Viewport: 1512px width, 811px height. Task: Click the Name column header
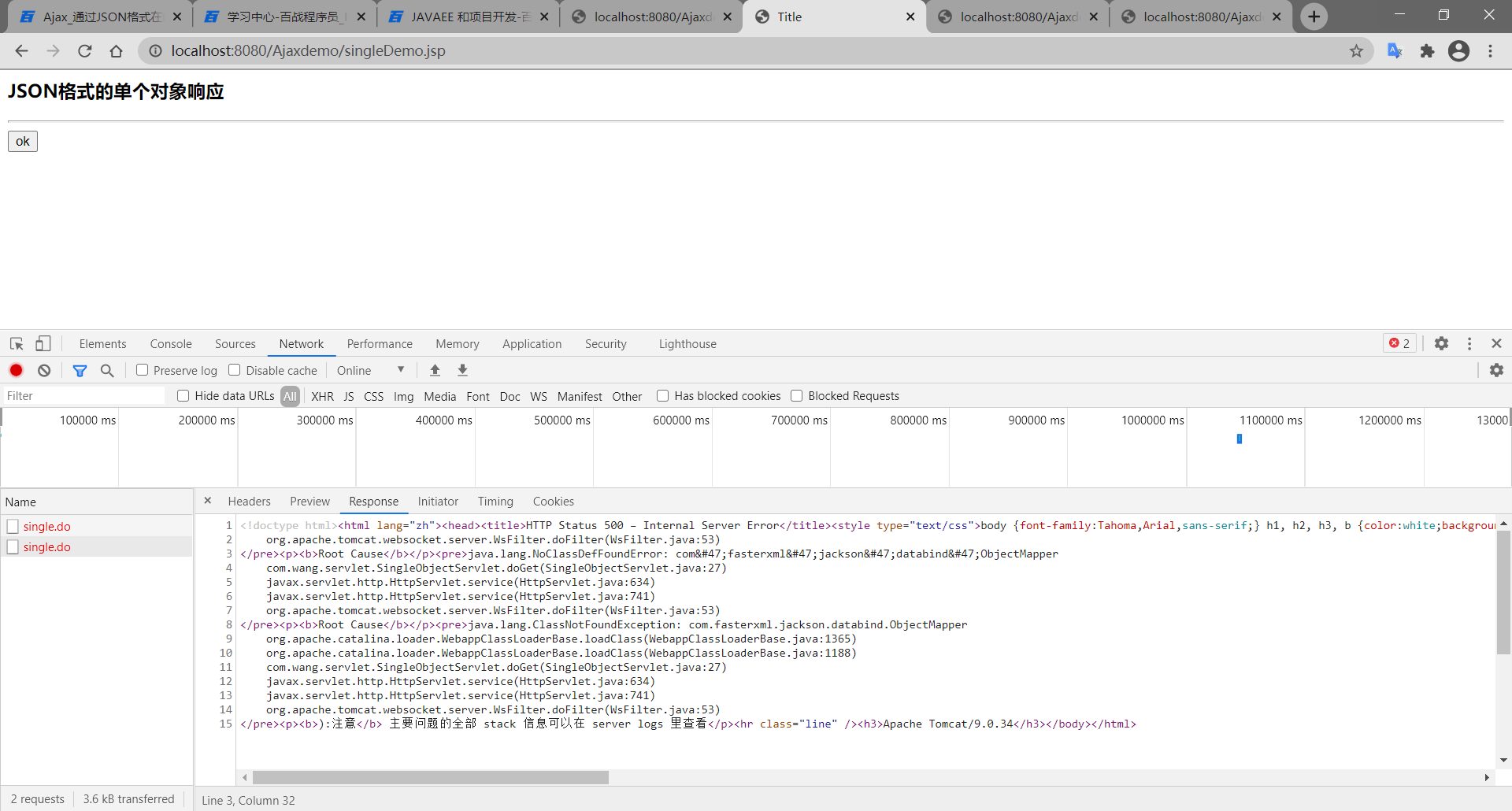click(x=97, y=502)
